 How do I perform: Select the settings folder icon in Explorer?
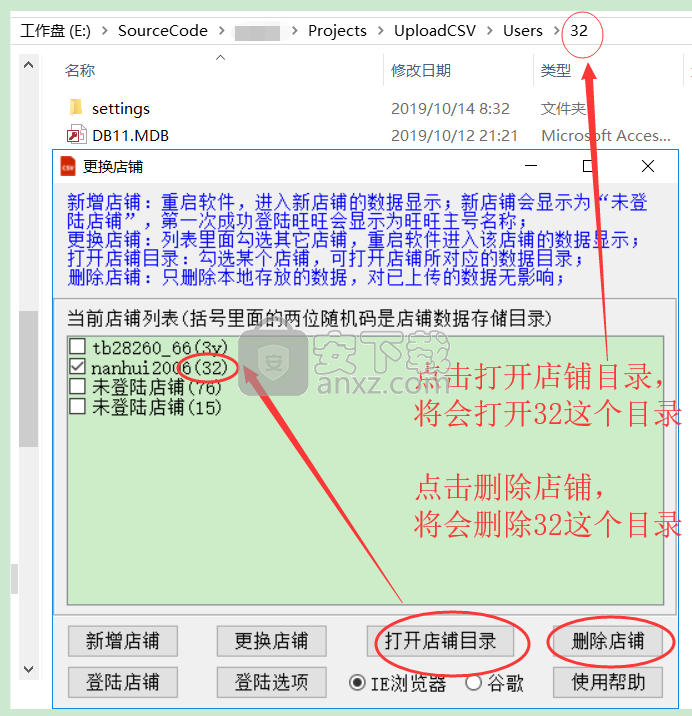click(76, 108)
